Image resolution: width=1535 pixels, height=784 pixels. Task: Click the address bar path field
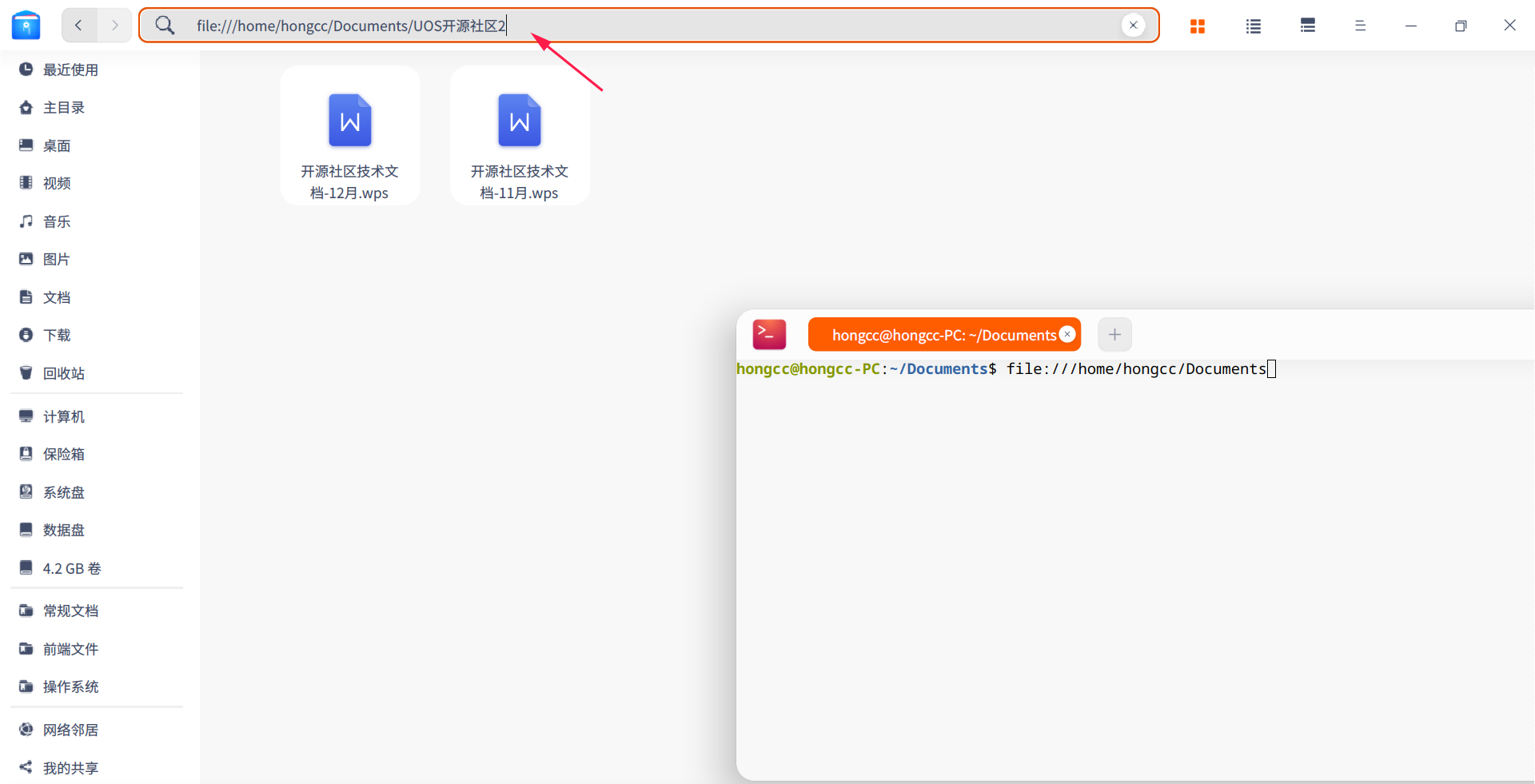point(649,26)
